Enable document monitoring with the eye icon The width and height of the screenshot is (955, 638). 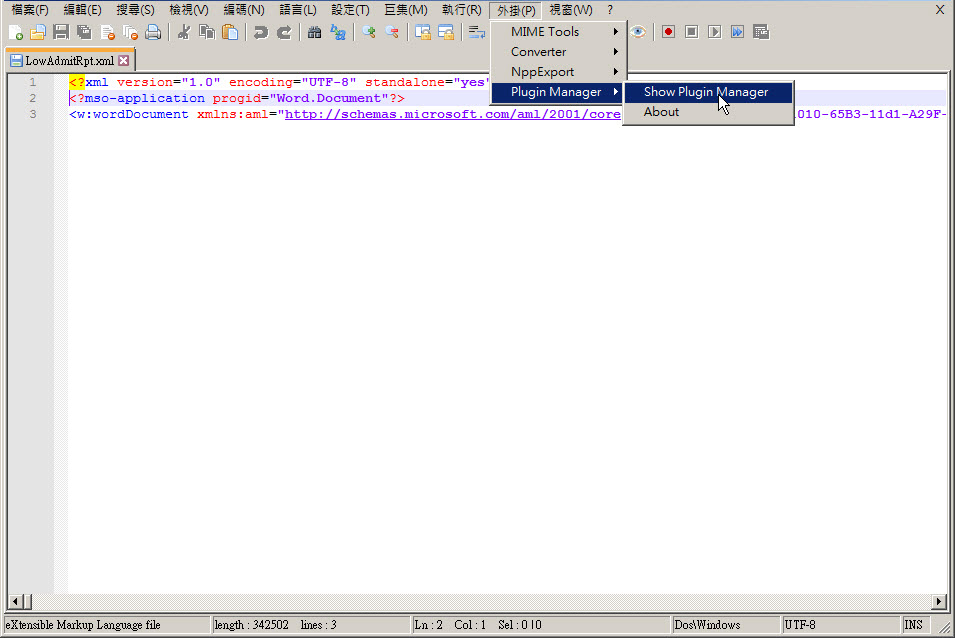coord(637,31)
